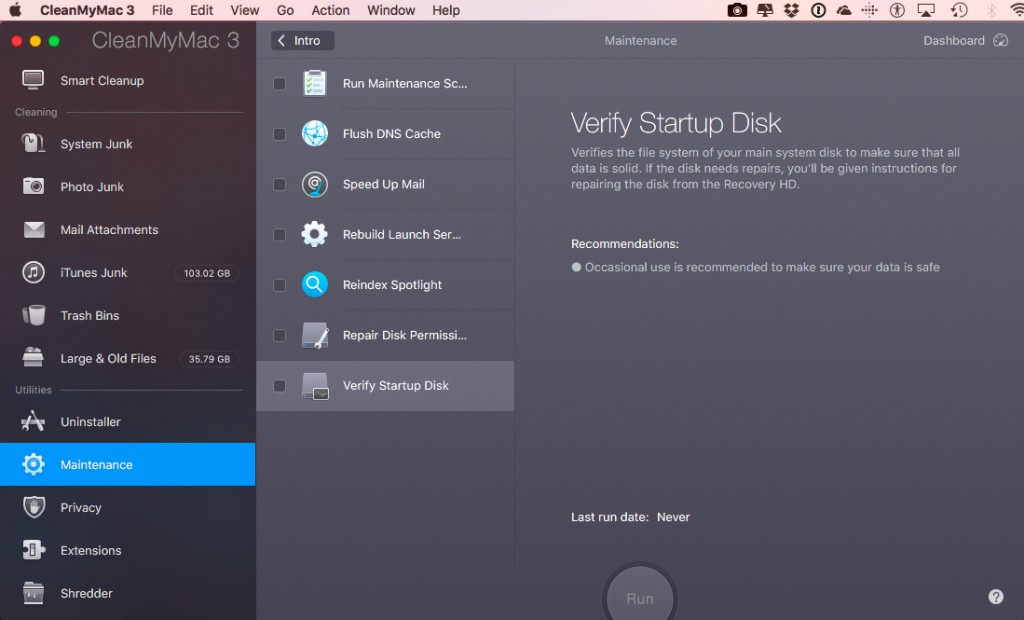The image size is (1024, 620).
Task: Open AirPlay display menu bar icon
Action: (x=926, y=10)
